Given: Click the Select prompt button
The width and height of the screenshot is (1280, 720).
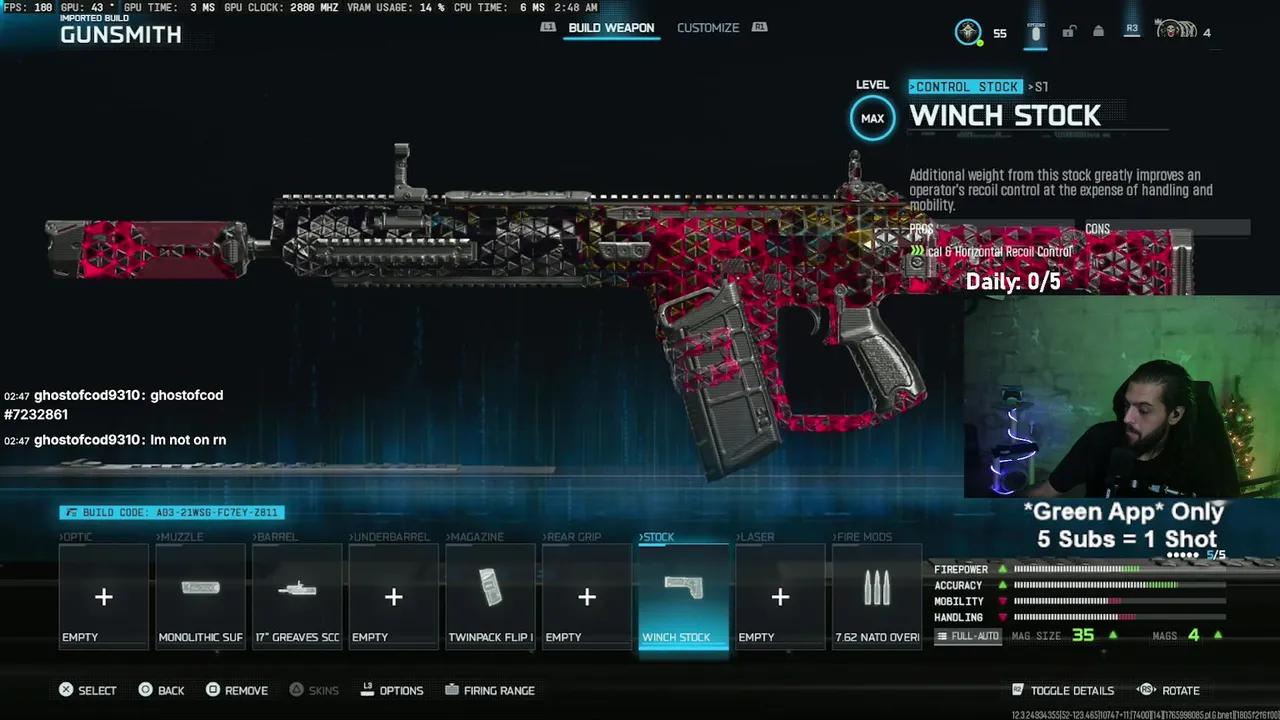Looking at the screenshot, I should pyautogui.click(x=87, y=690).
